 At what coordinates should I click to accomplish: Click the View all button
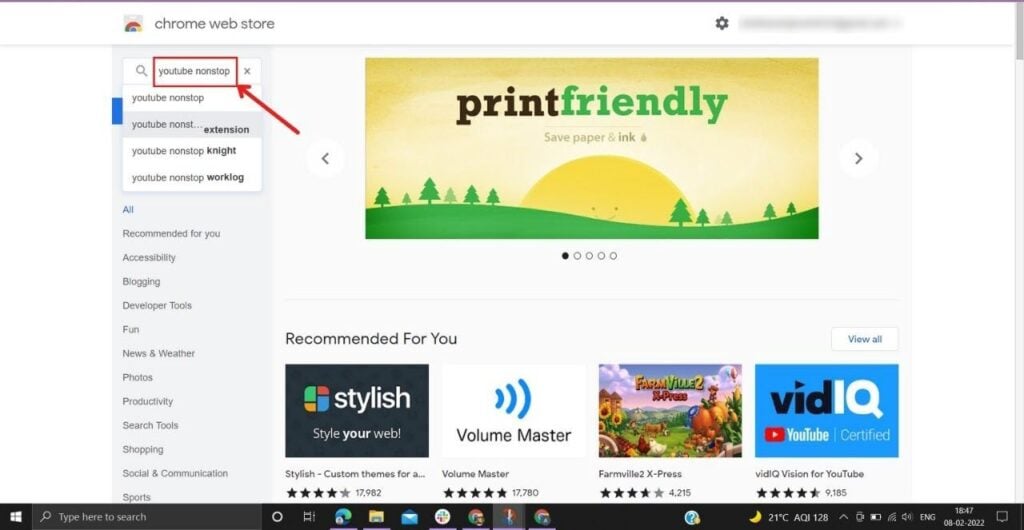865,339
